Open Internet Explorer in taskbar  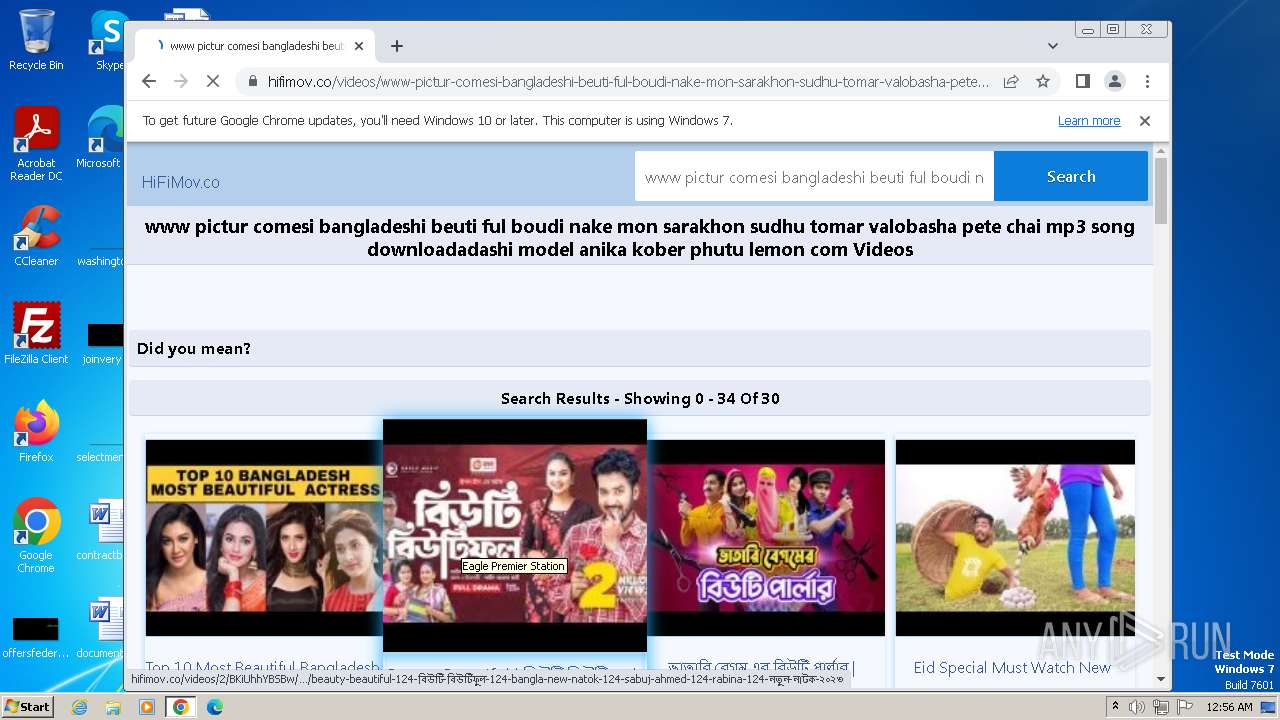pyautogui.click(x=79, y=707)
